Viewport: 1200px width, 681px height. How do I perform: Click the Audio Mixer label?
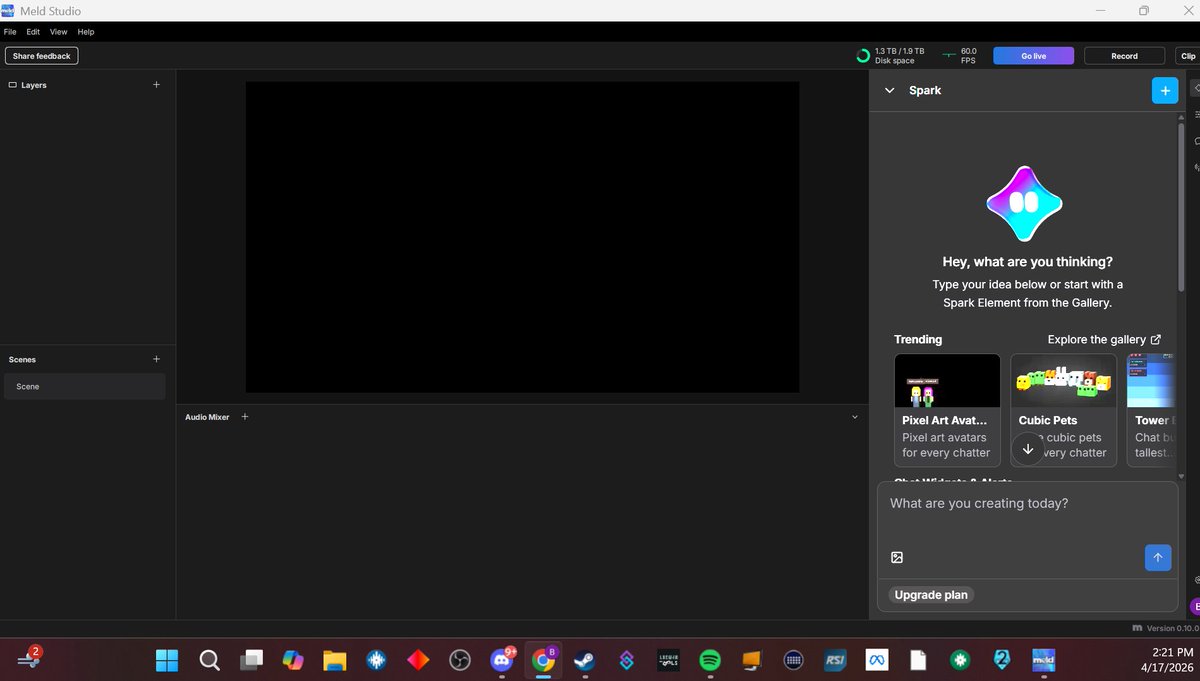[x=207, y=417]
